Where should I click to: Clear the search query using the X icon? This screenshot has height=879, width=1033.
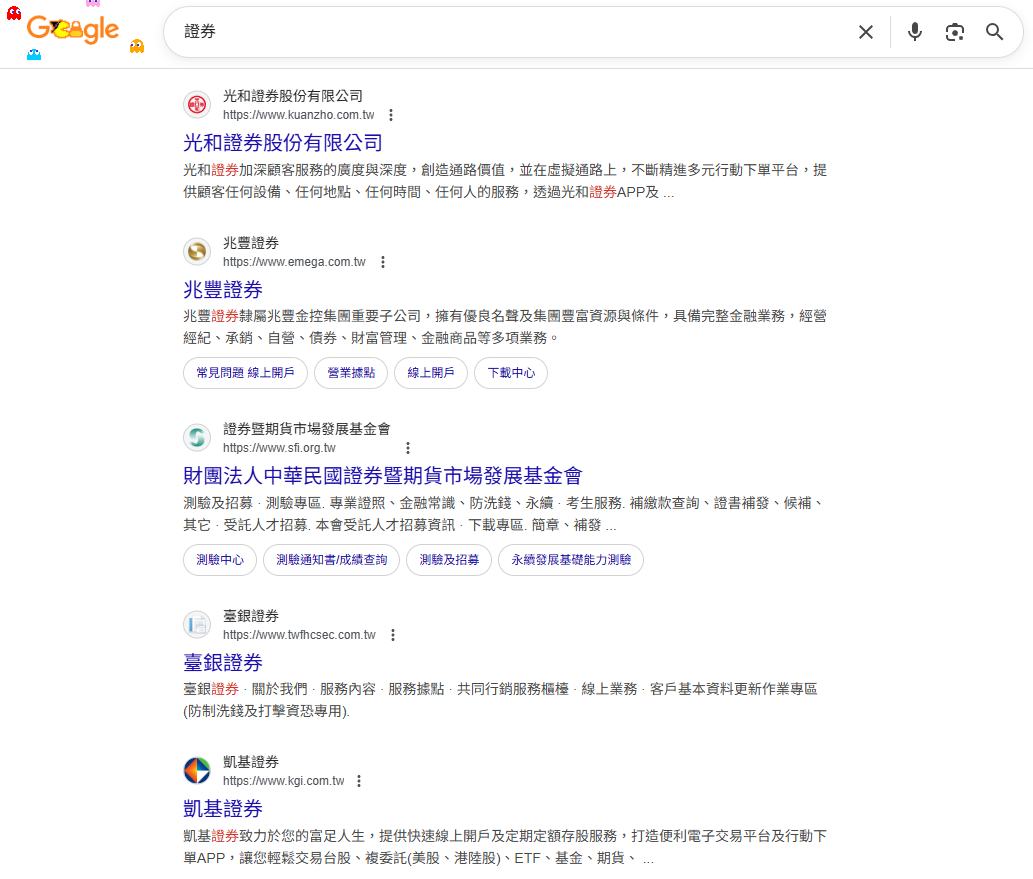coord(865,31)
